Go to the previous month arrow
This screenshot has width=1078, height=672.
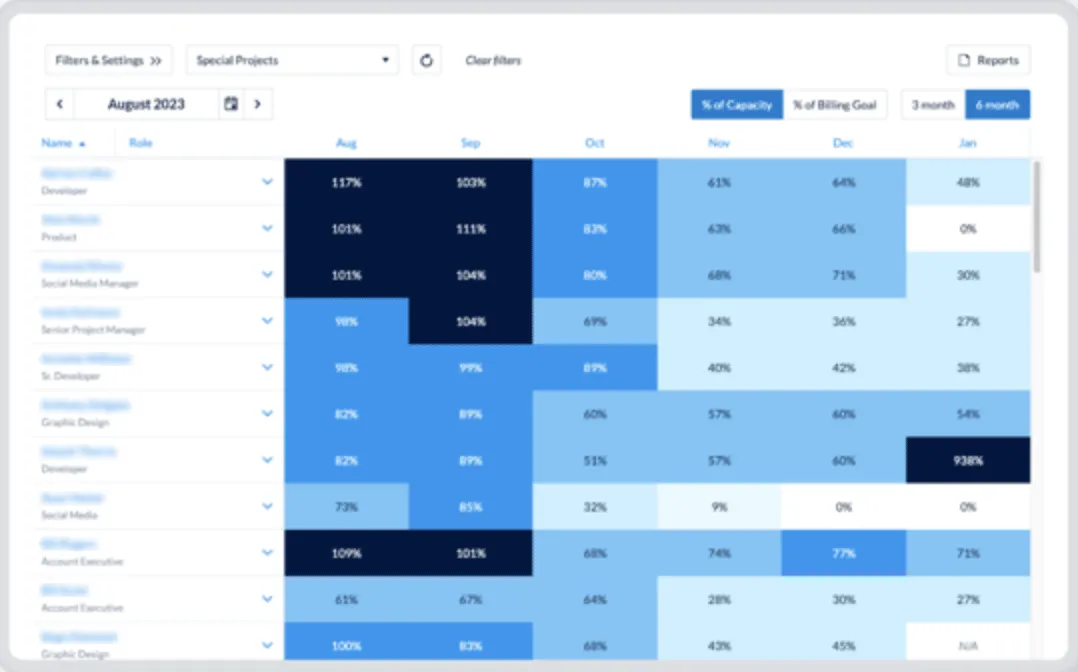coord(60,103)
